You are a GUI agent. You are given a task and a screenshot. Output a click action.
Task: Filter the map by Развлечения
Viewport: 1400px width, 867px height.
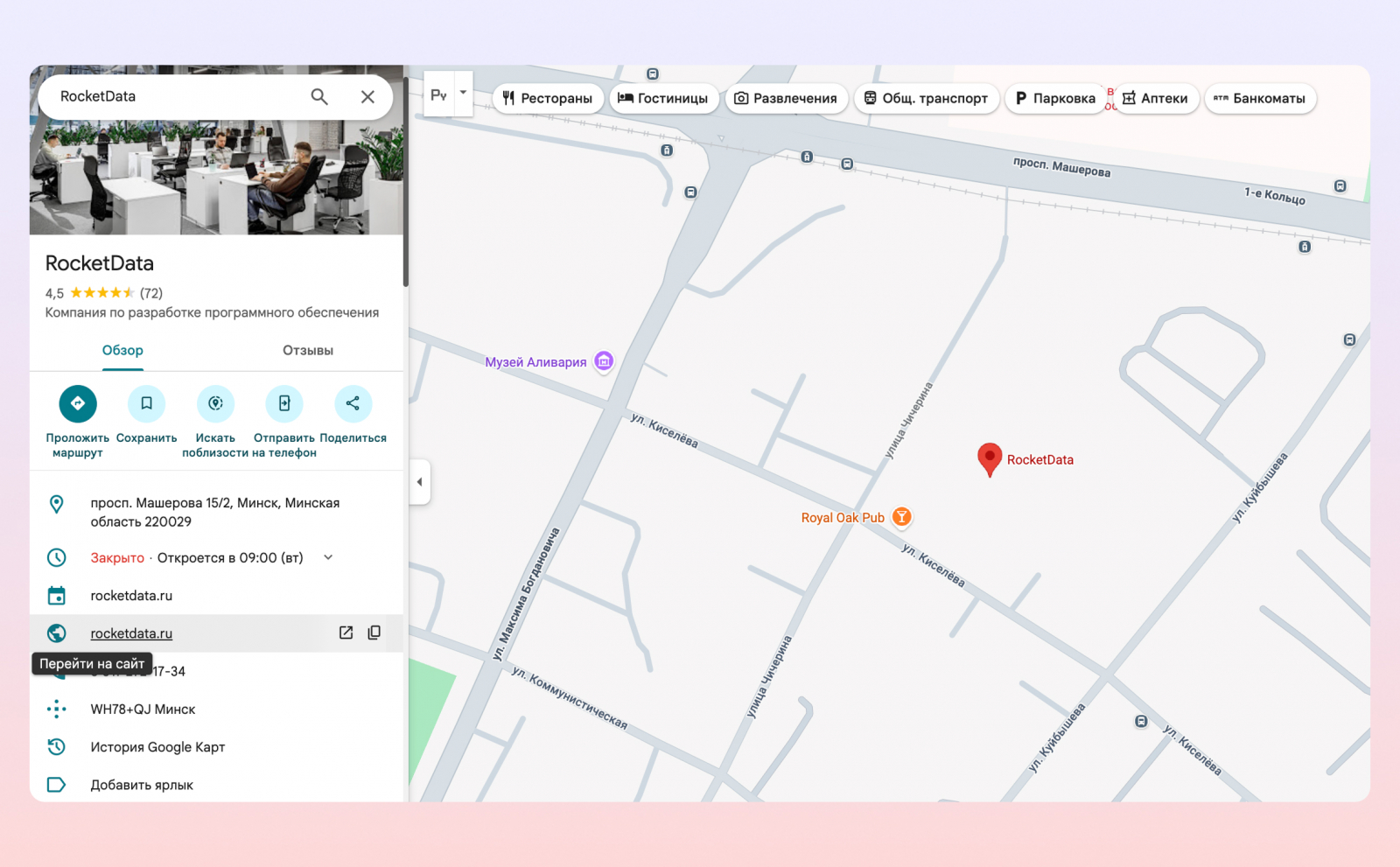pos(785,99)
